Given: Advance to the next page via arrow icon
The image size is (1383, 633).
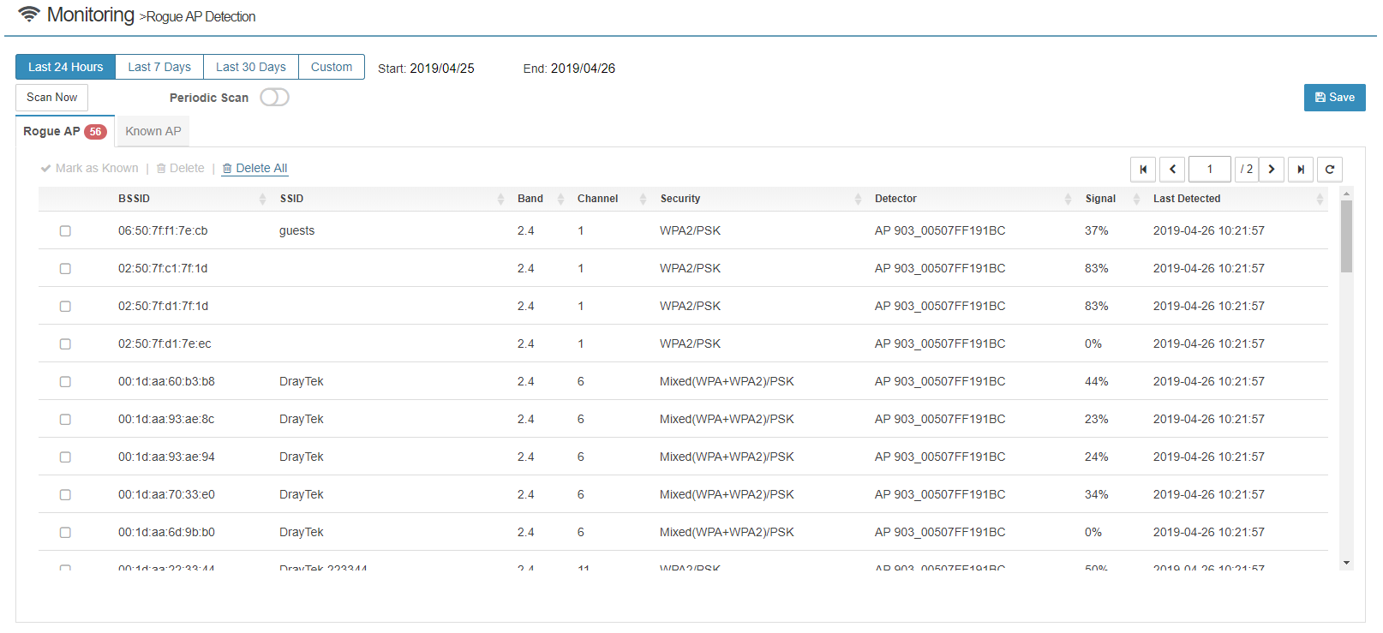Looking at the screenshot, I should click(x=1271, y=169).
